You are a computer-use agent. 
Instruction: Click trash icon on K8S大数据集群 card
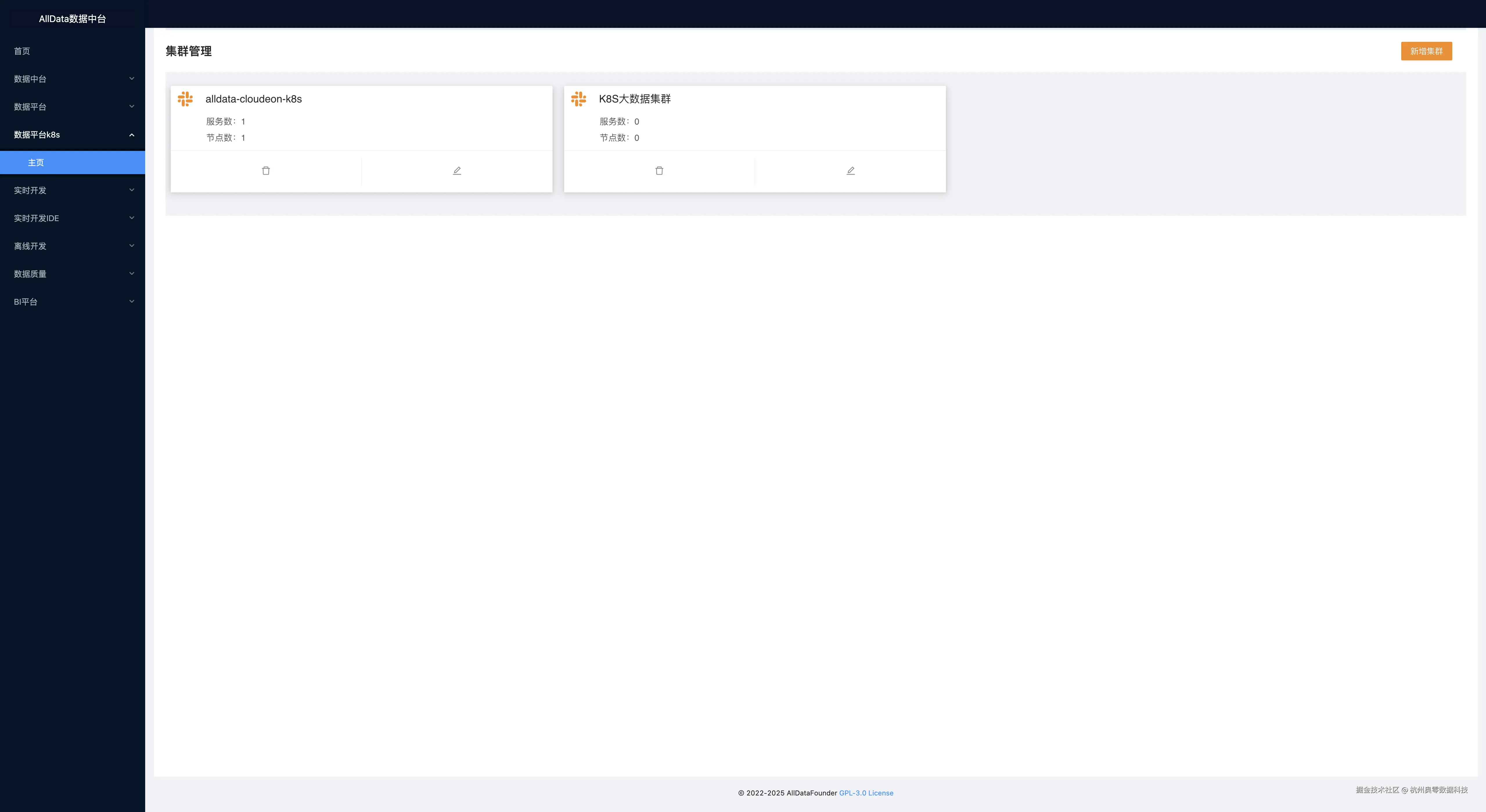659,171
